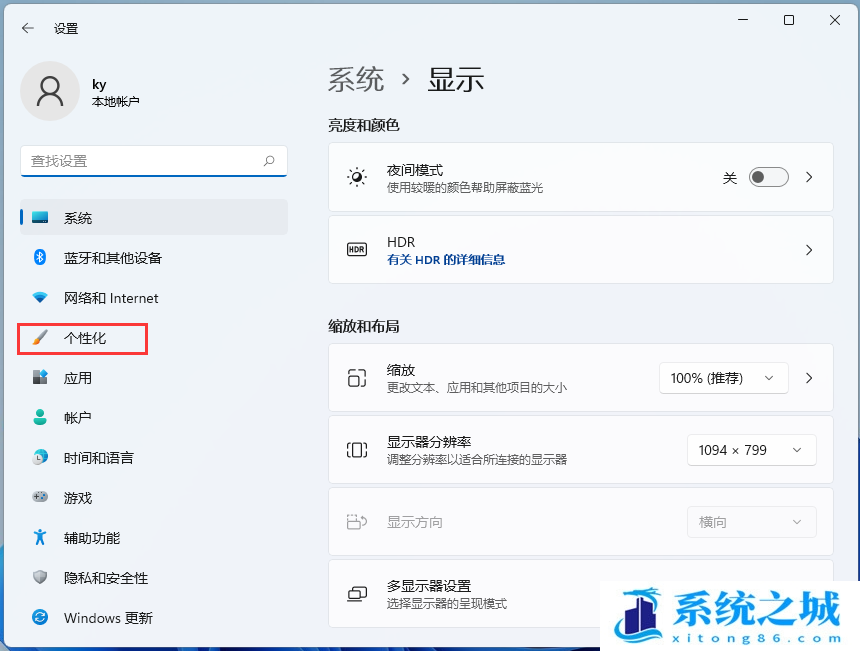
Task: Click the Apps icon in sidebar
Action: pos(40,378)
